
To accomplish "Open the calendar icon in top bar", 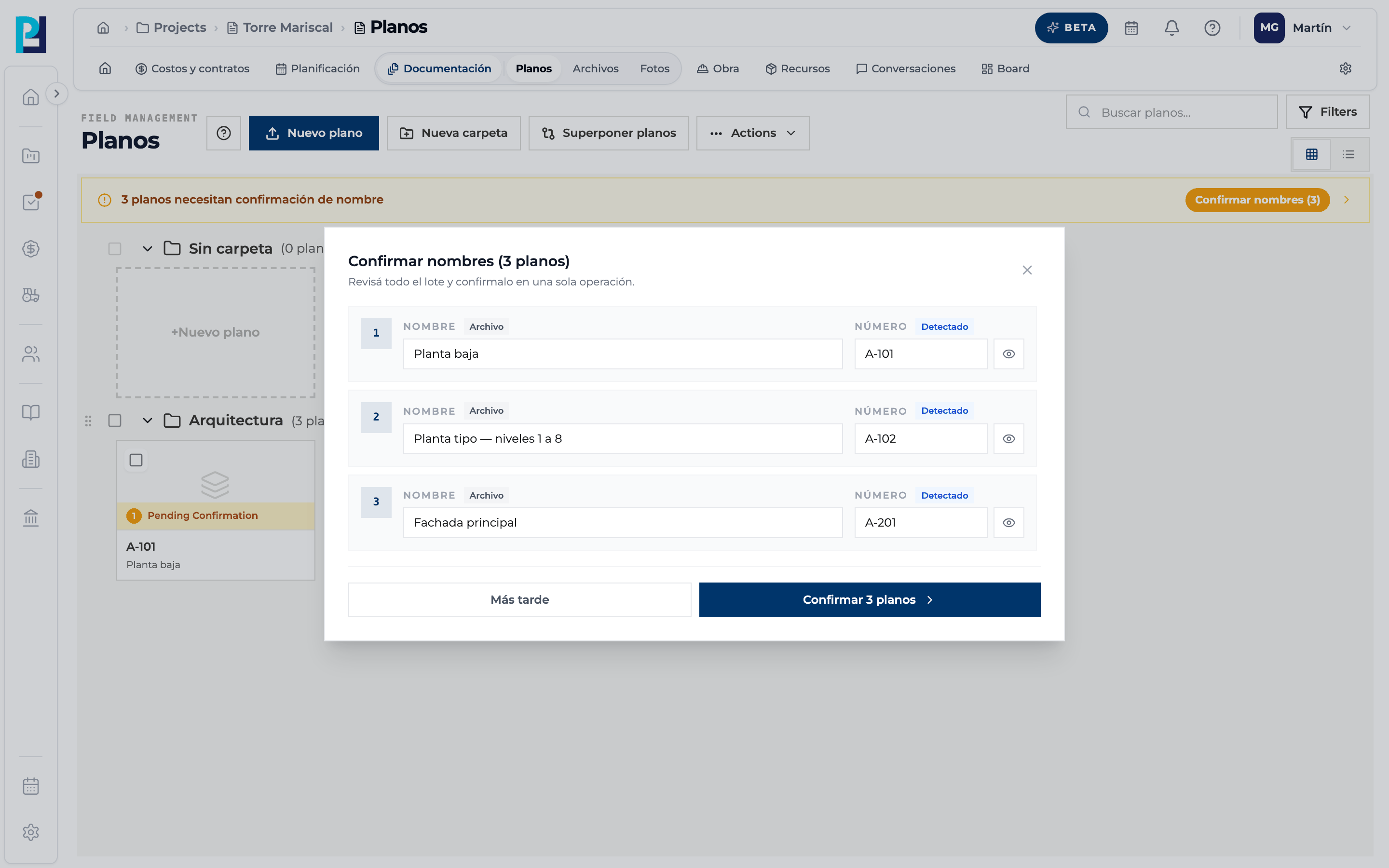I will click(1130, 27).
